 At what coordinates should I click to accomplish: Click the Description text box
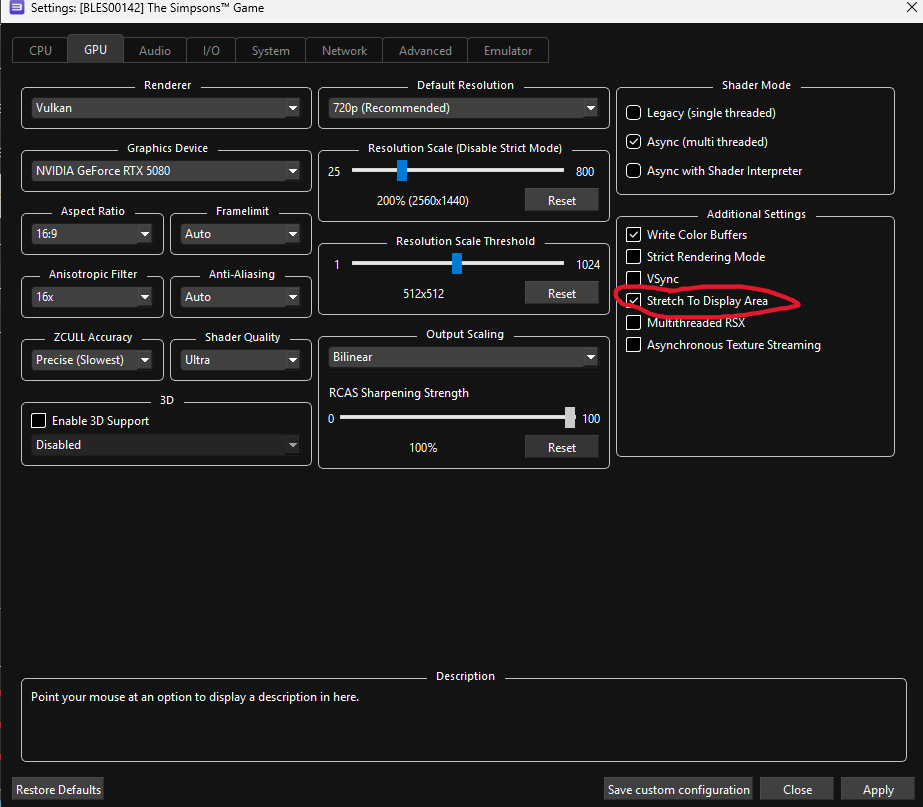pos(464,720)
